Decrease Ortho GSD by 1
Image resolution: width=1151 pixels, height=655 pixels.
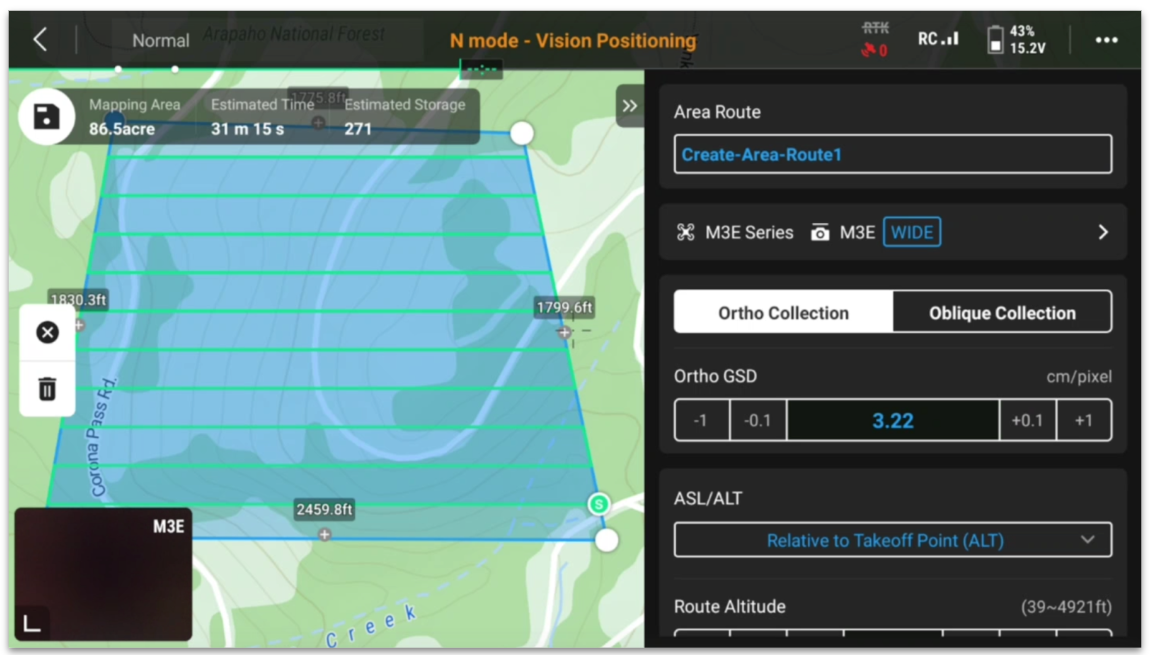pos(702,421)
